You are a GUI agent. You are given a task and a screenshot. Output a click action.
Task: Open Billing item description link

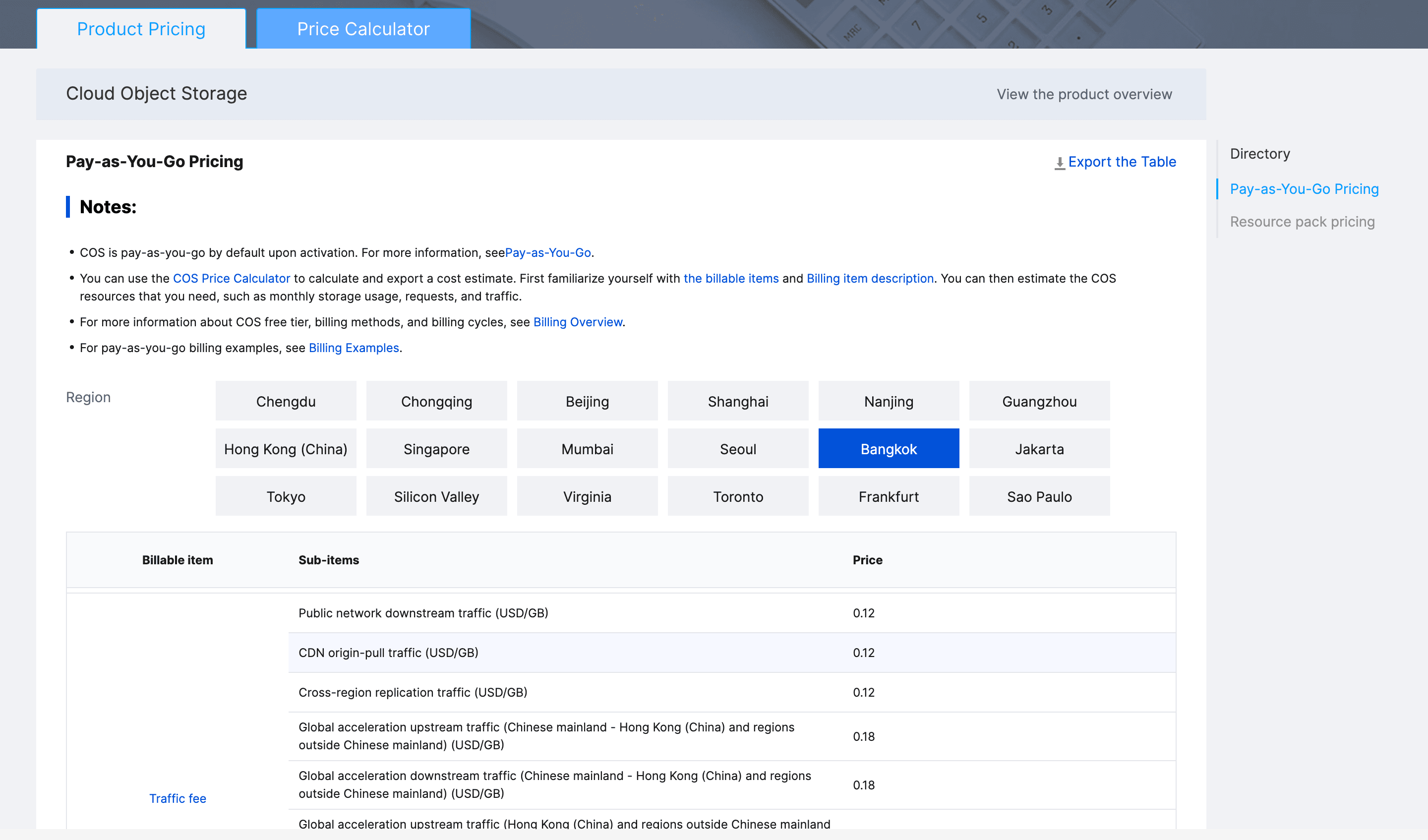[x=870, y=278]
